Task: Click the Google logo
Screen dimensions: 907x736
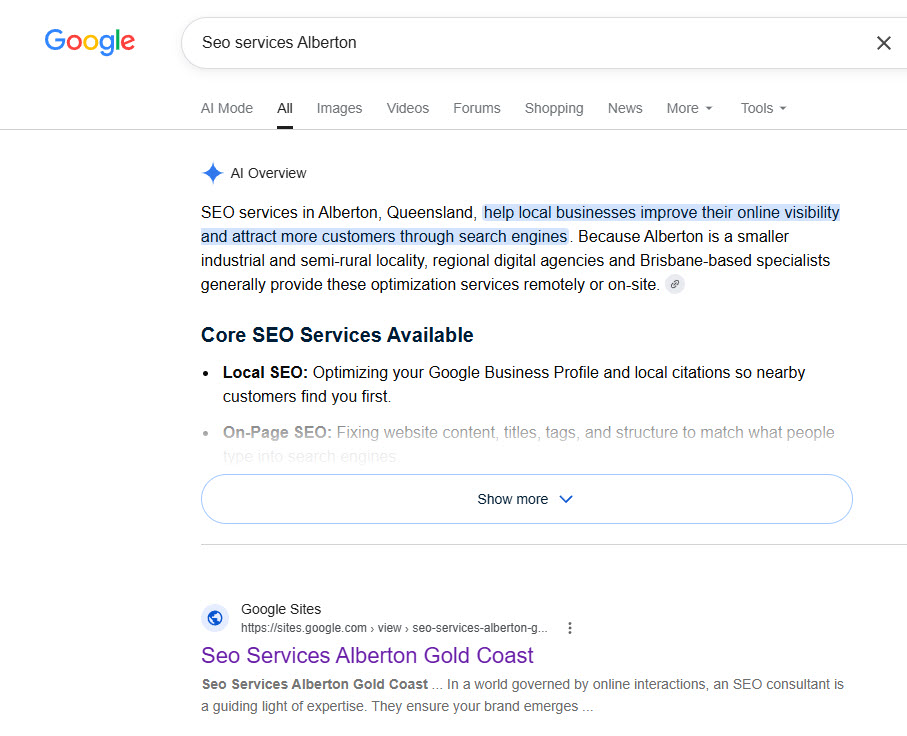Action: [x=90, y=42]
